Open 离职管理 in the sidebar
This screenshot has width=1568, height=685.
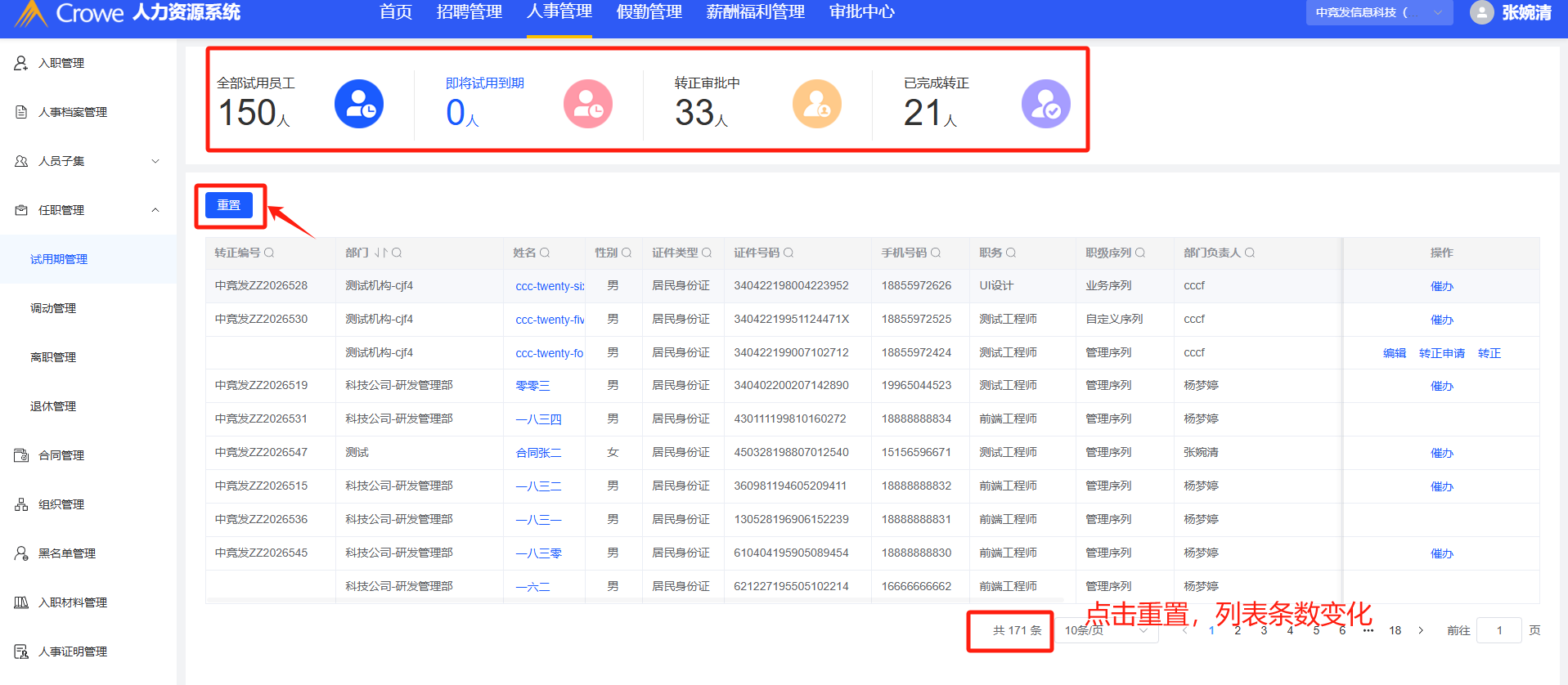tap(53, 357)
